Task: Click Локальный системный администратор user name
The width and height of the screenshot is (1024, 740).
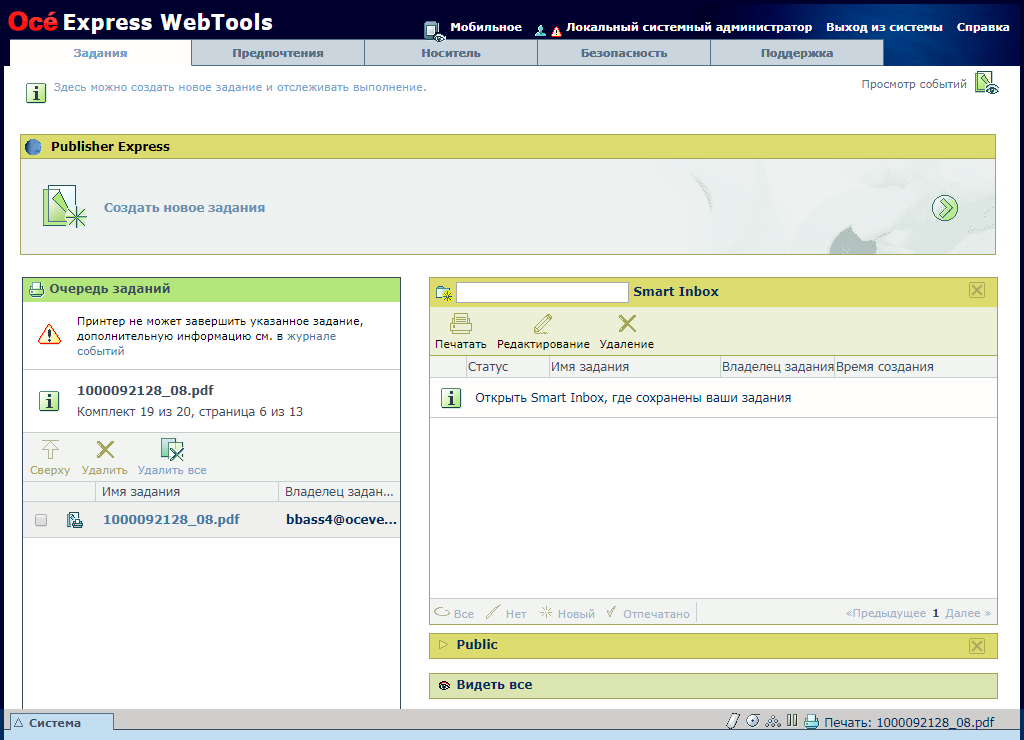Action: (x=689, y=27)
